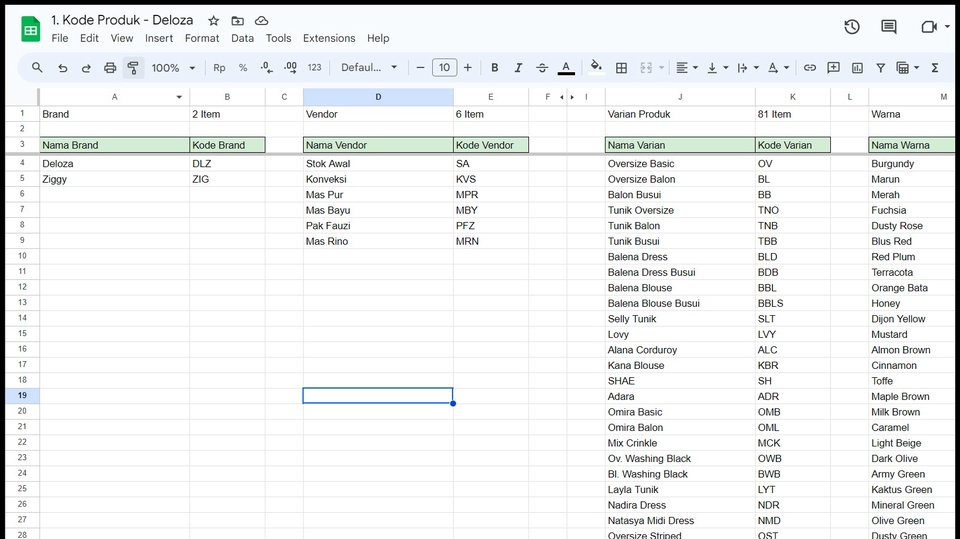Select row 19 header
This screenshot has height=539, width=960.
click(22, 396)
